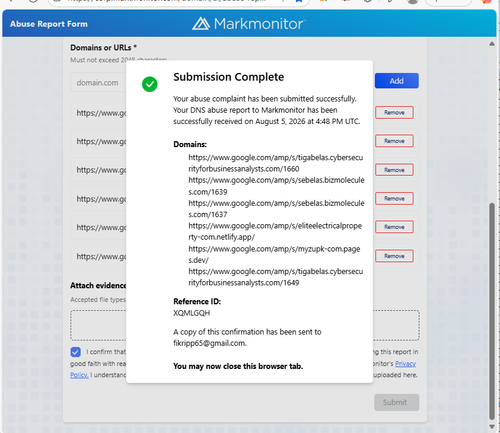Viewport: 500px width, 433px height.
Task: Click the scrollbar down arrow
Action: point(492,426)
